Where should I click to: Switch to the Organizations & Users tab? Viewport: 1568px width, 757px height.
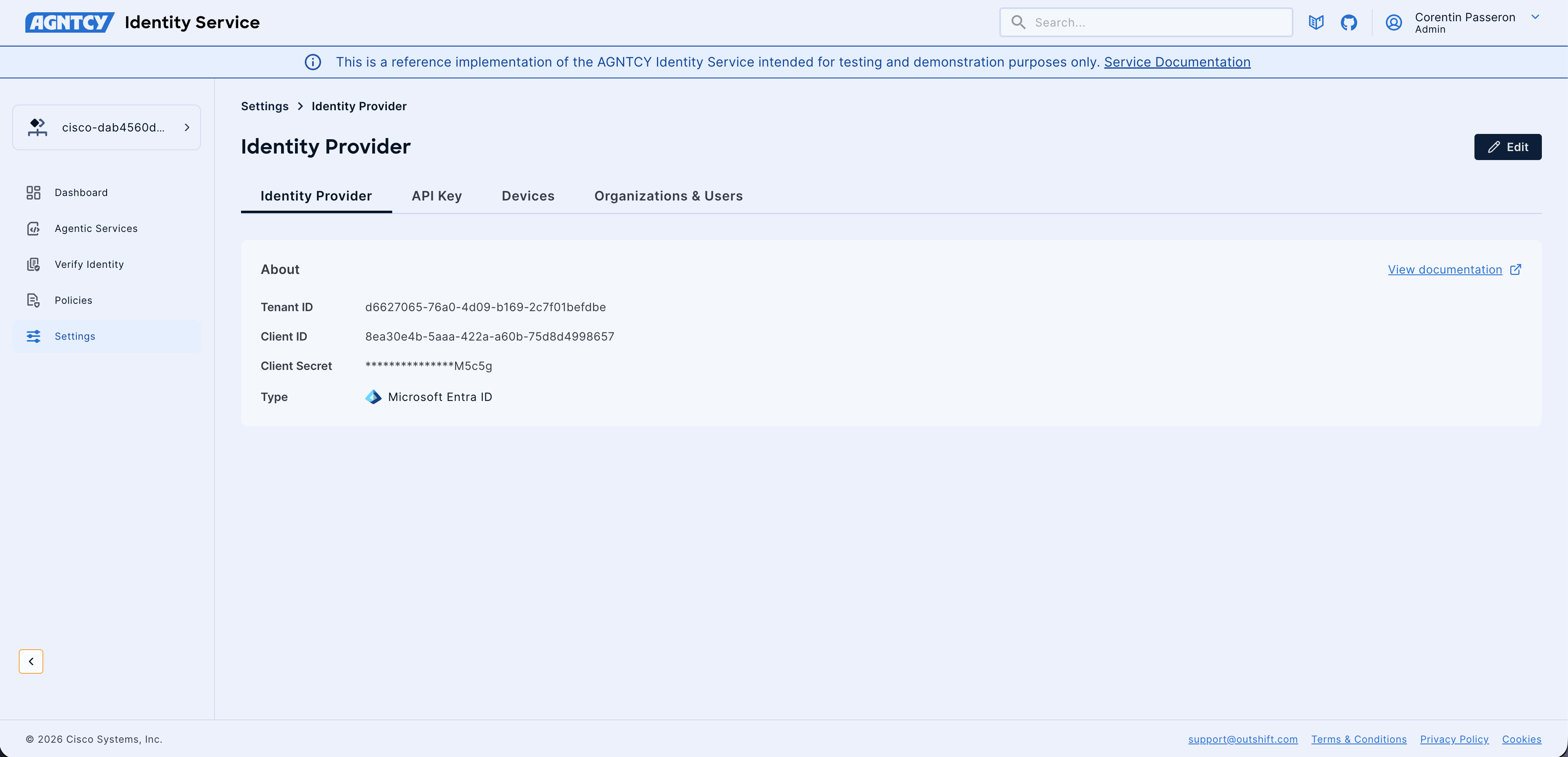click(x=668, y=196)
